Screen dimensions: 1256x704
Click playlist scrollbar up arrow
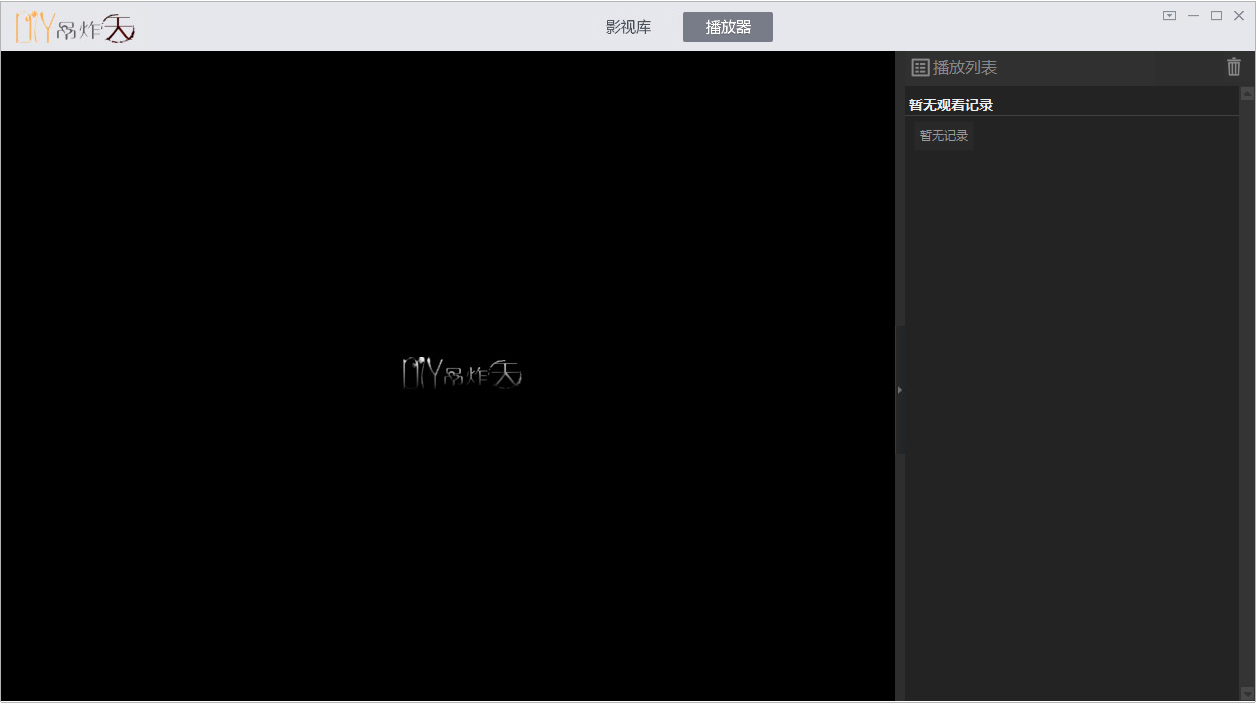[x=1247, y=93]
